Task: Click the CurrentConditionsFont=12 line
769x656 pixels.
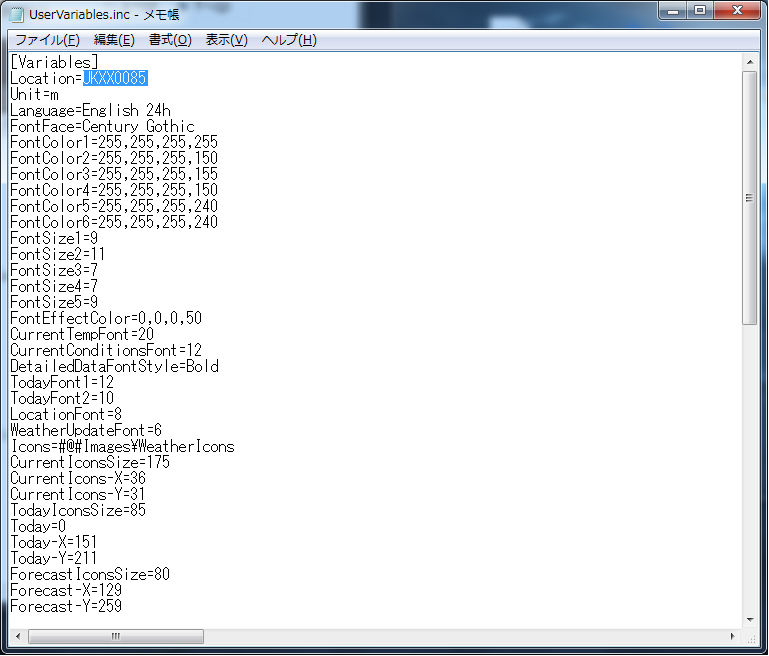Action: point(106,350)
